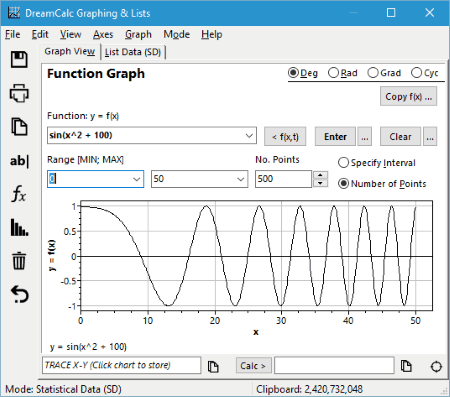Screen dimensions: 450x397
Task: Expand the Range MIN dropdown arrow
Action: [x=136, y=179]
